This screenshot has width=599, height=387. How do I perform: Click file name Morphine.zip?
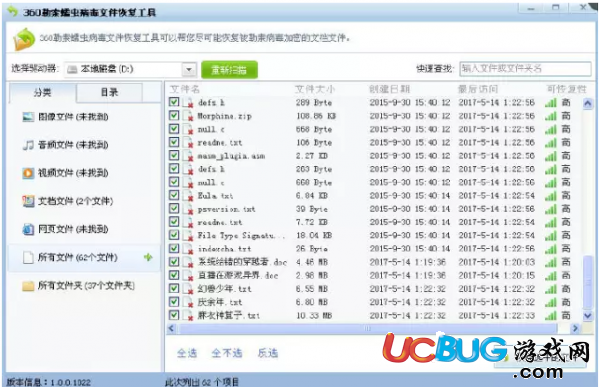224,116
